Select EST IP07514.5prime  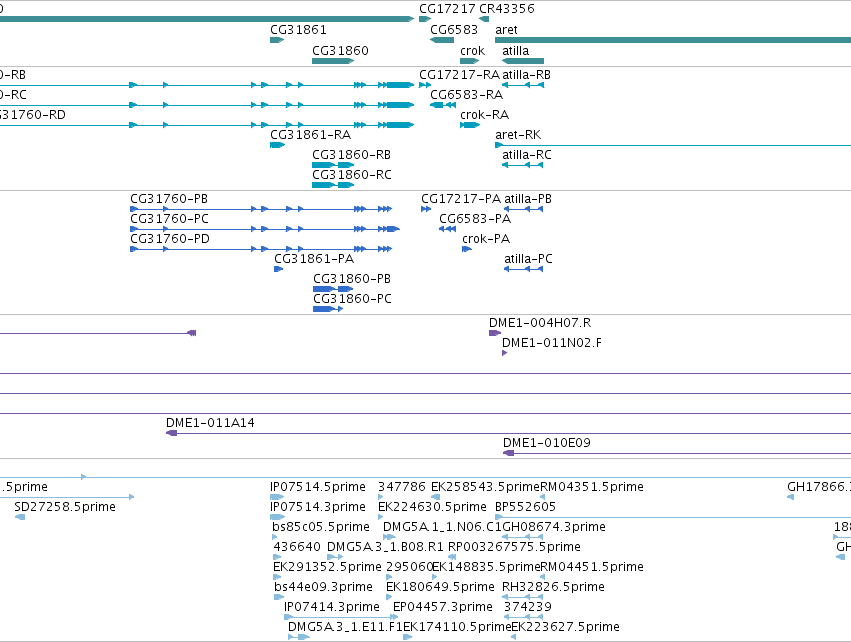[317, 487]
